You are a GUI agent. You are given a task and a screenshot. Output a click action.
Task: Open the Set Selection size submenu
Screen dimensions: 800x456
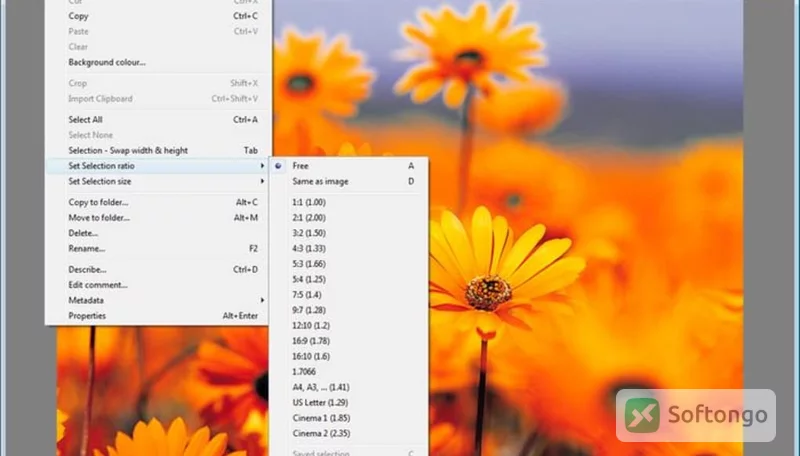click(158, 181)
